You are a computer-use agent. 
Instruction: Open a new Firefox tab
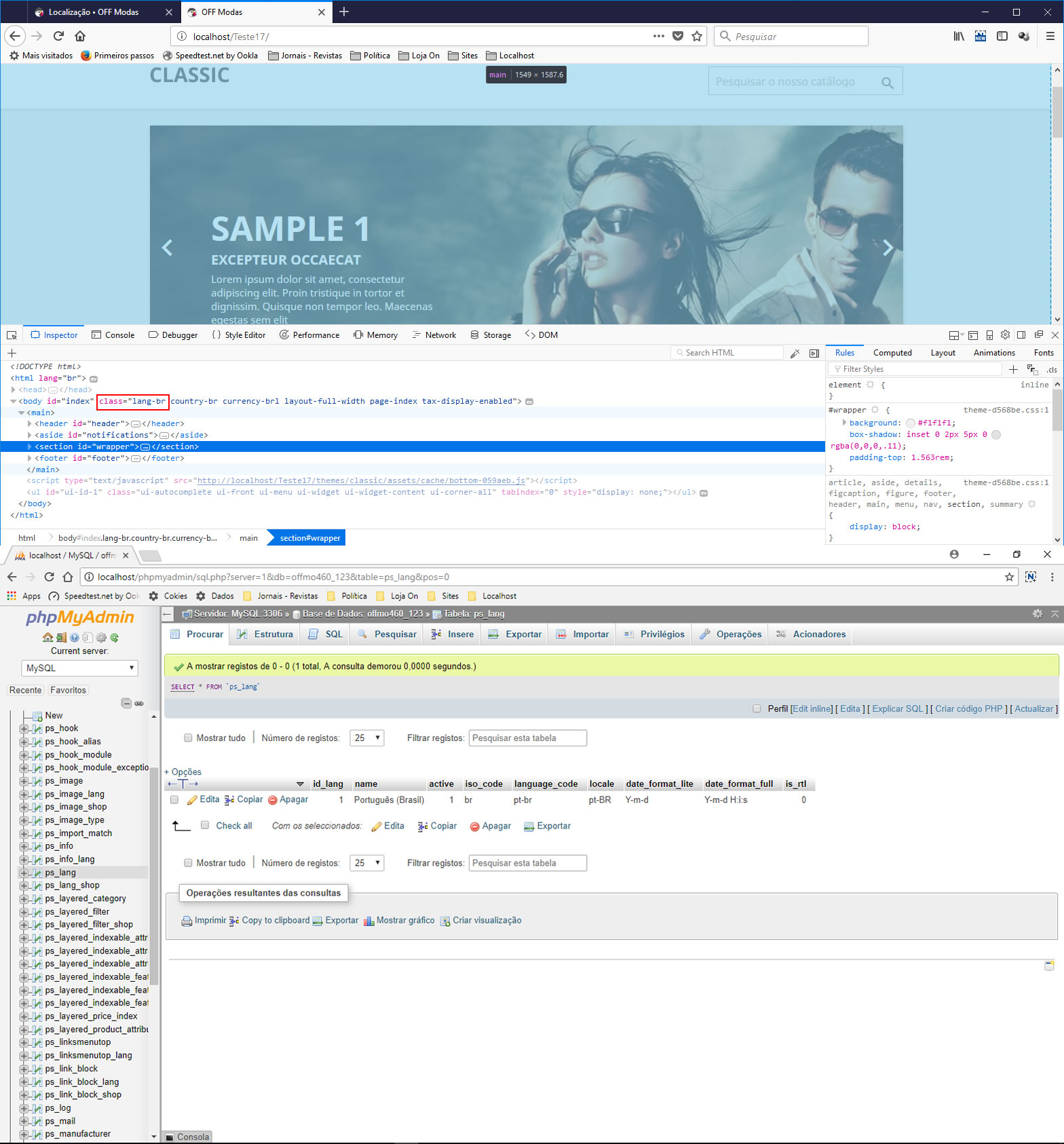coord(344,12)
